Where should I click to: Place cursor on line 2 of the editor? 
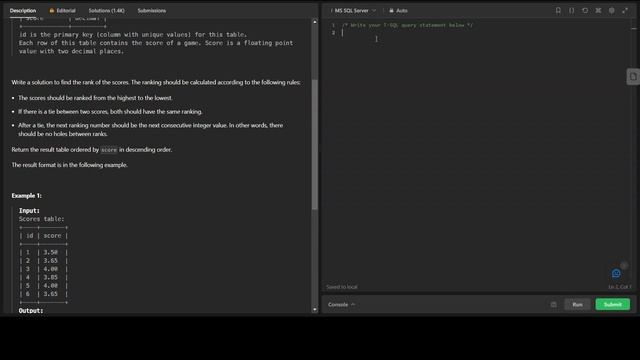click(x=486, y=33)
